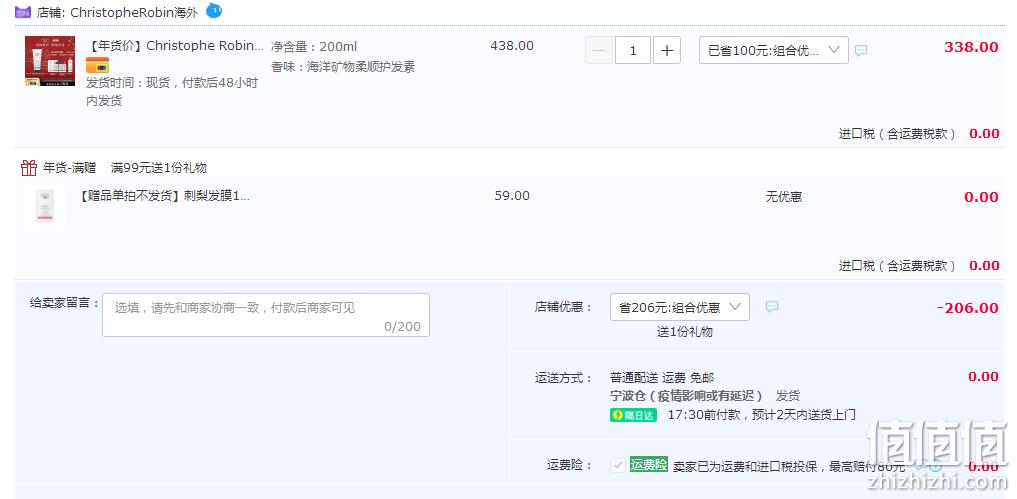Click the 0/200 character counter
The image size is (1017, 499).
coord(402,326)
